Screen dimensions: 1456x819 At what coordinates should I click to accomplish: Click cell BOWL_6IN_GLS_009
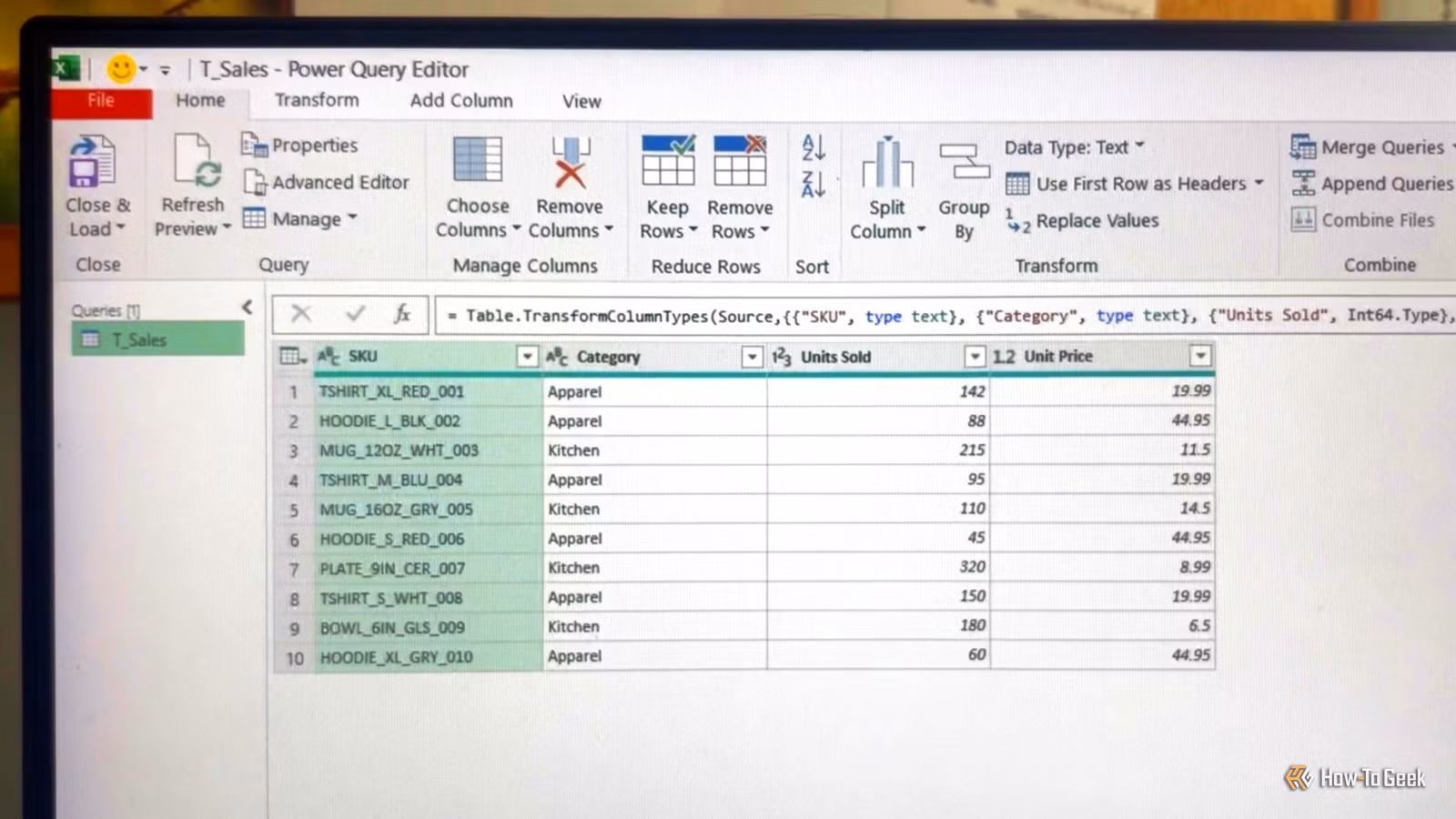pos(428,628)
